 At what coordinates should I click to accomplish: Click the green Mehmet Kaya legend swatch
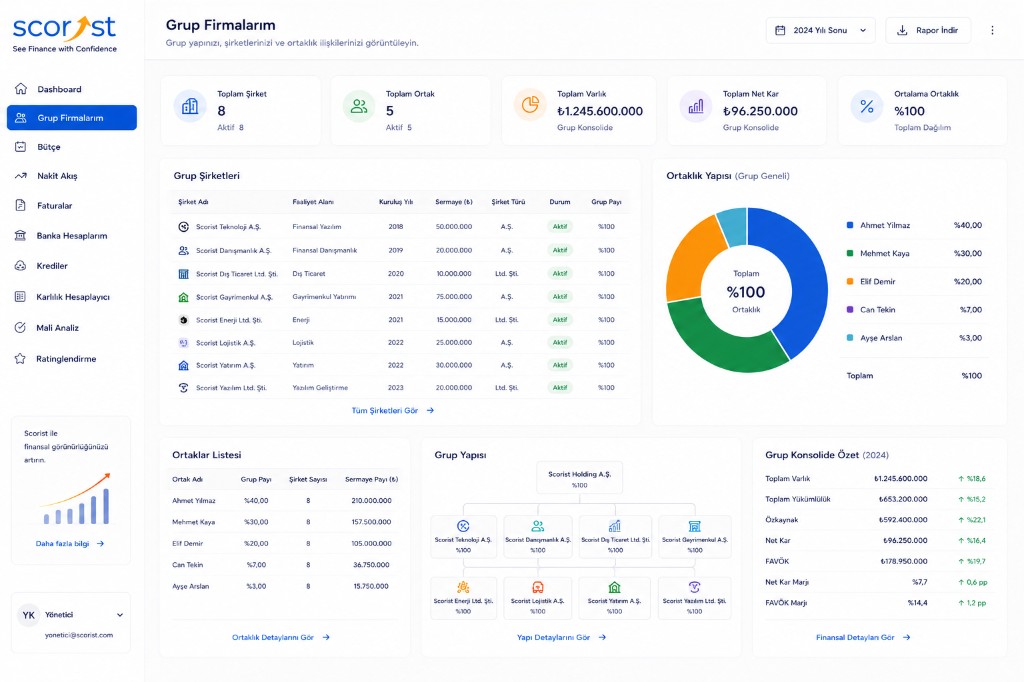(x=850, y=253)
